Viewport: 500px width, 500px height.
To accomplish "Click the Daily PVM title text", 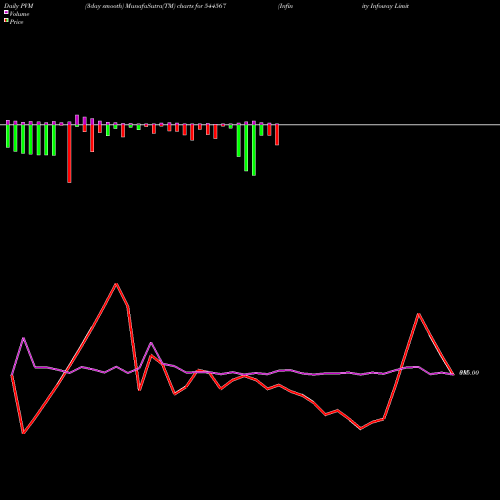I will tap(19, 6).
